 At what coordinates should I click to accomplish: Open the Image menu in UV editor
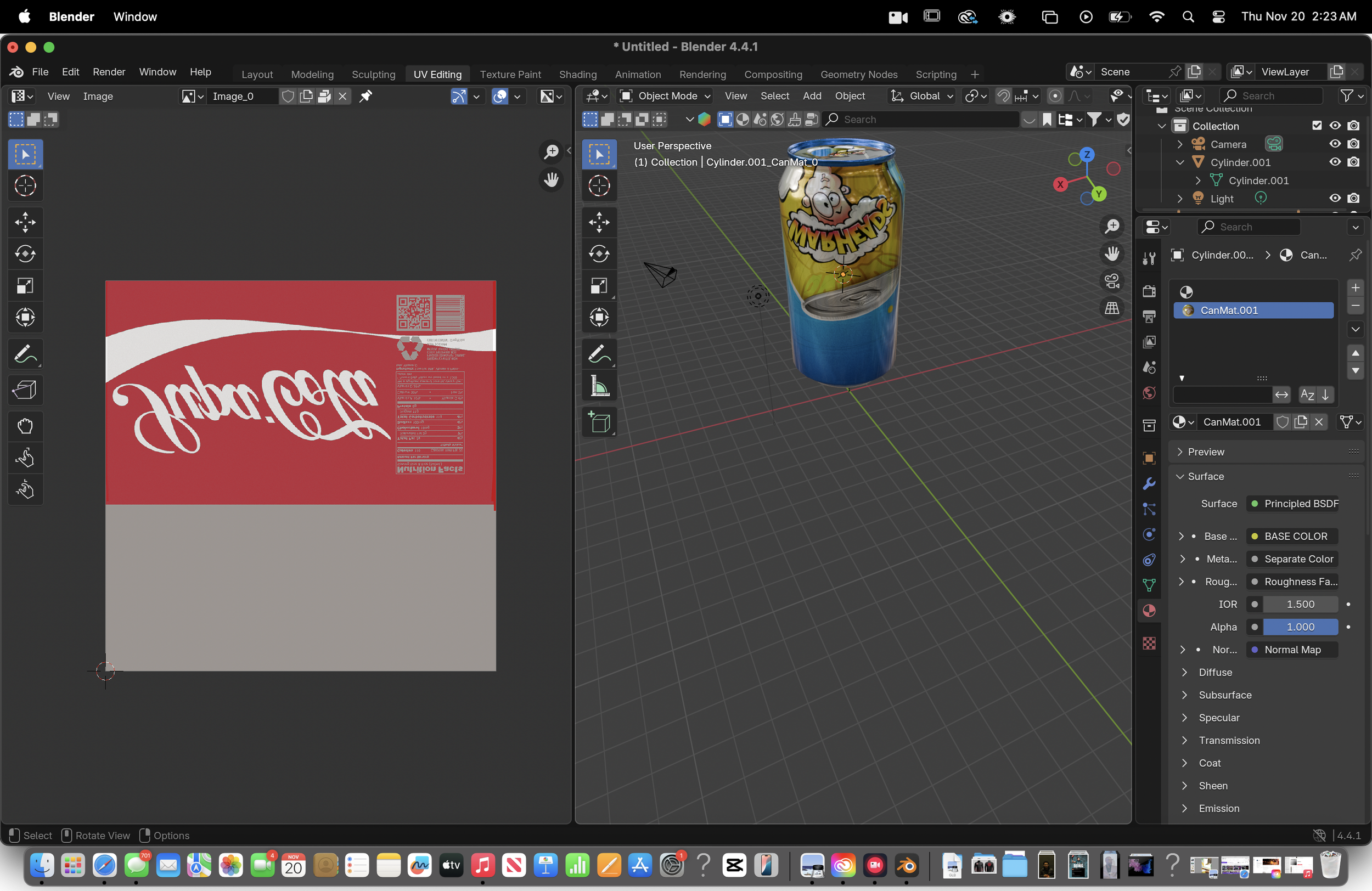click(98, 96)
